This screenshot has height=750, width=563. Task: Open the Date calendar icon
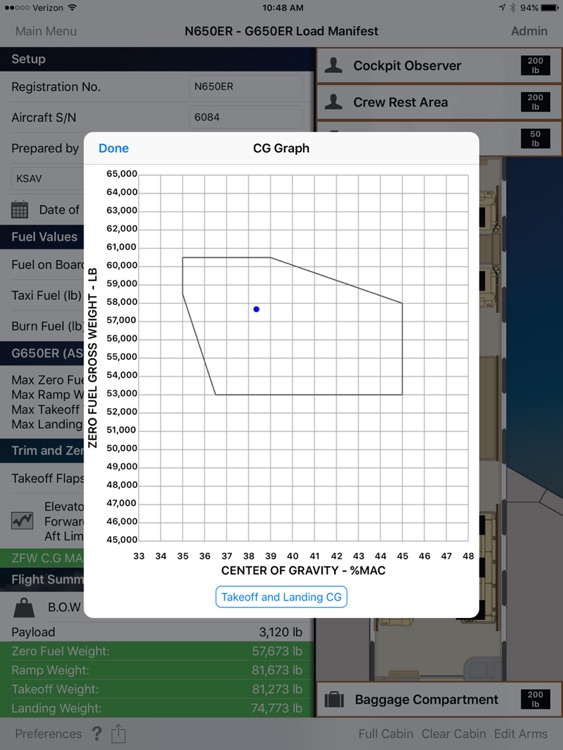point(20,210)
